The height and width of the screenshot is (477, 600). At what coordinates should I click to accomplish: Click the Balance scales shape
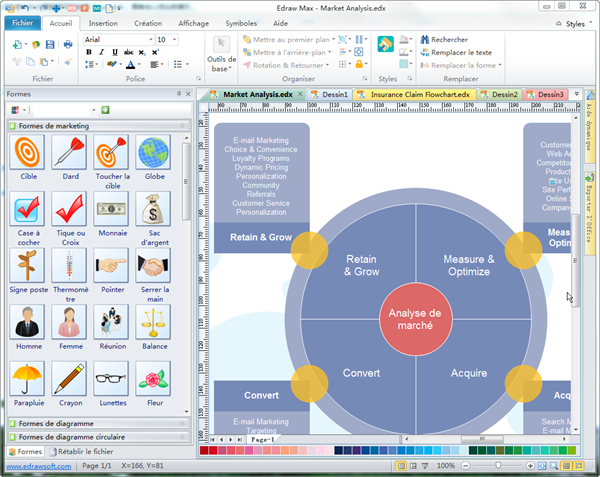point(154,322)
